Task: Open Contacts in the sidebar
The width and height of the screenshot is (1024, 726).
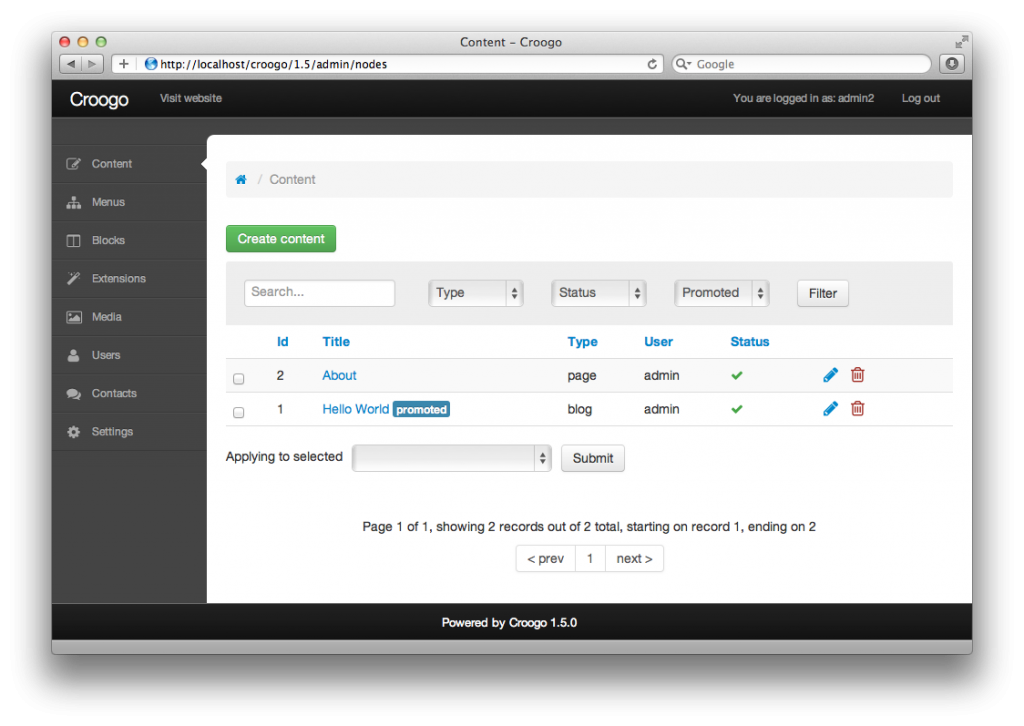Action: [129, 394]
